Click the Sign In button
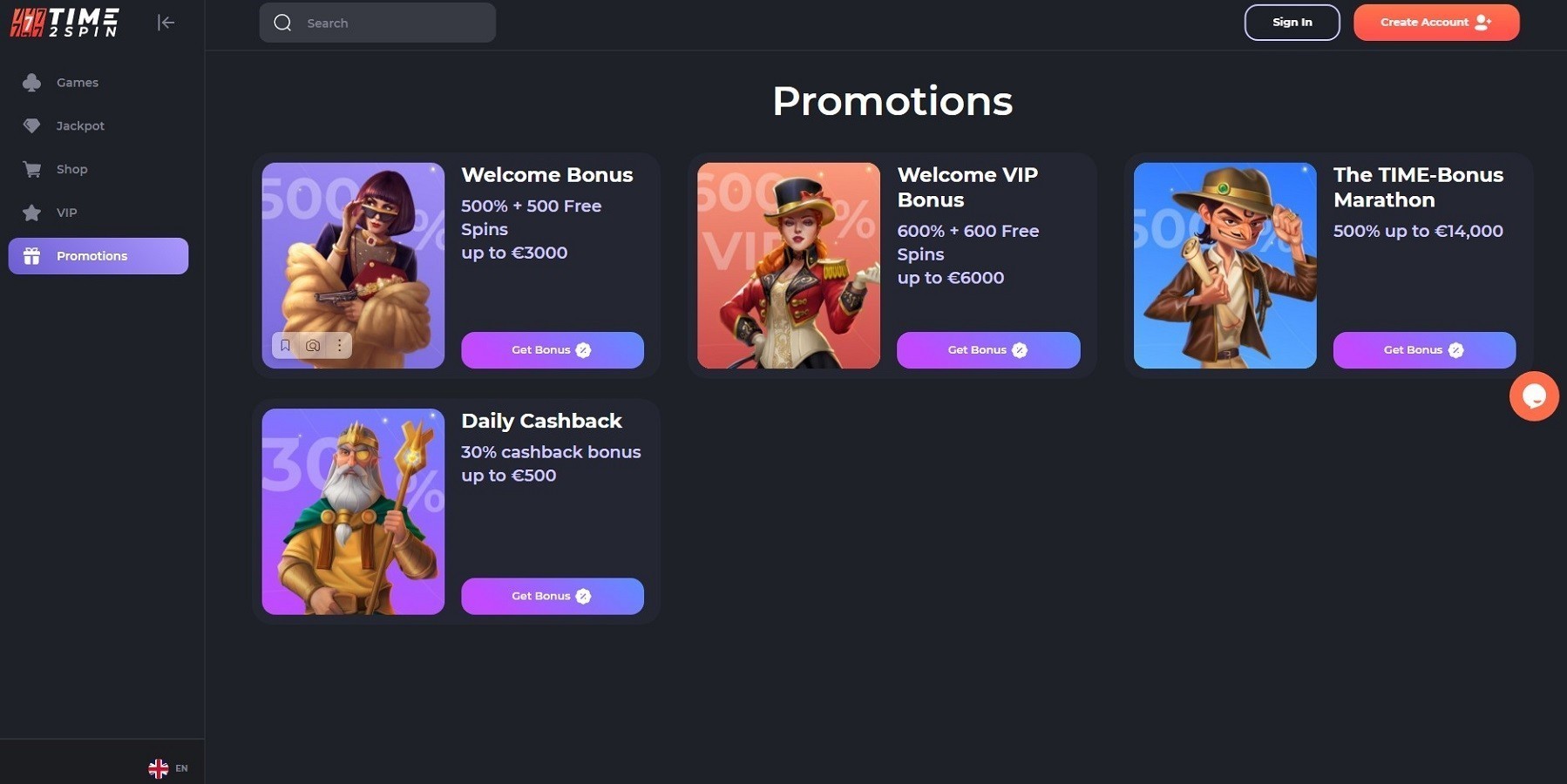Image resolution: width=1567 pixels, height=784 pixels. (1292, 23)
